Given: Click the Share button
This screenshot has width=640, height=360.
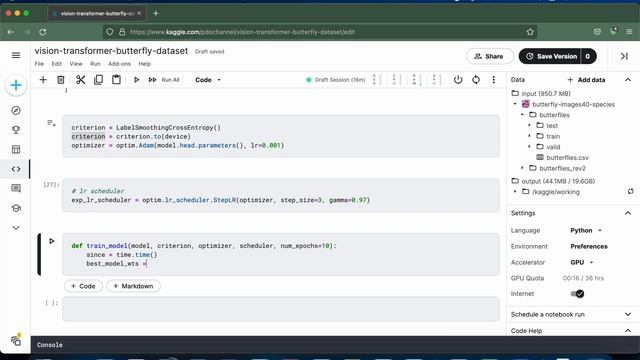Looking at the screenshot, I should pyautogui.click(x=489, y=56).
